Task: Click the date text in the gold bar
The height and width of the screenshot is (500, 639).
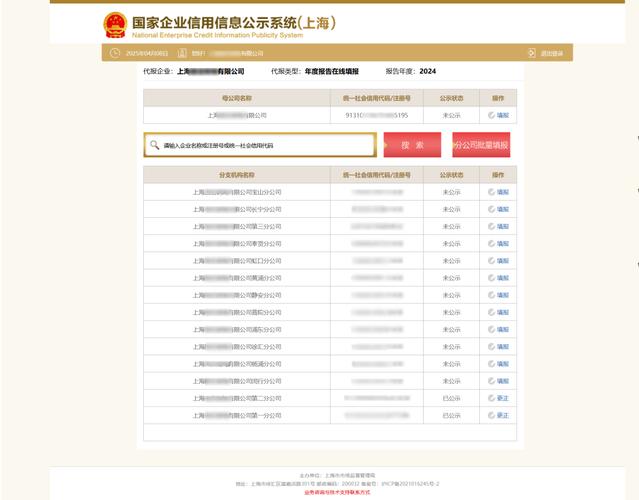Action: click(x=147, y=53)
